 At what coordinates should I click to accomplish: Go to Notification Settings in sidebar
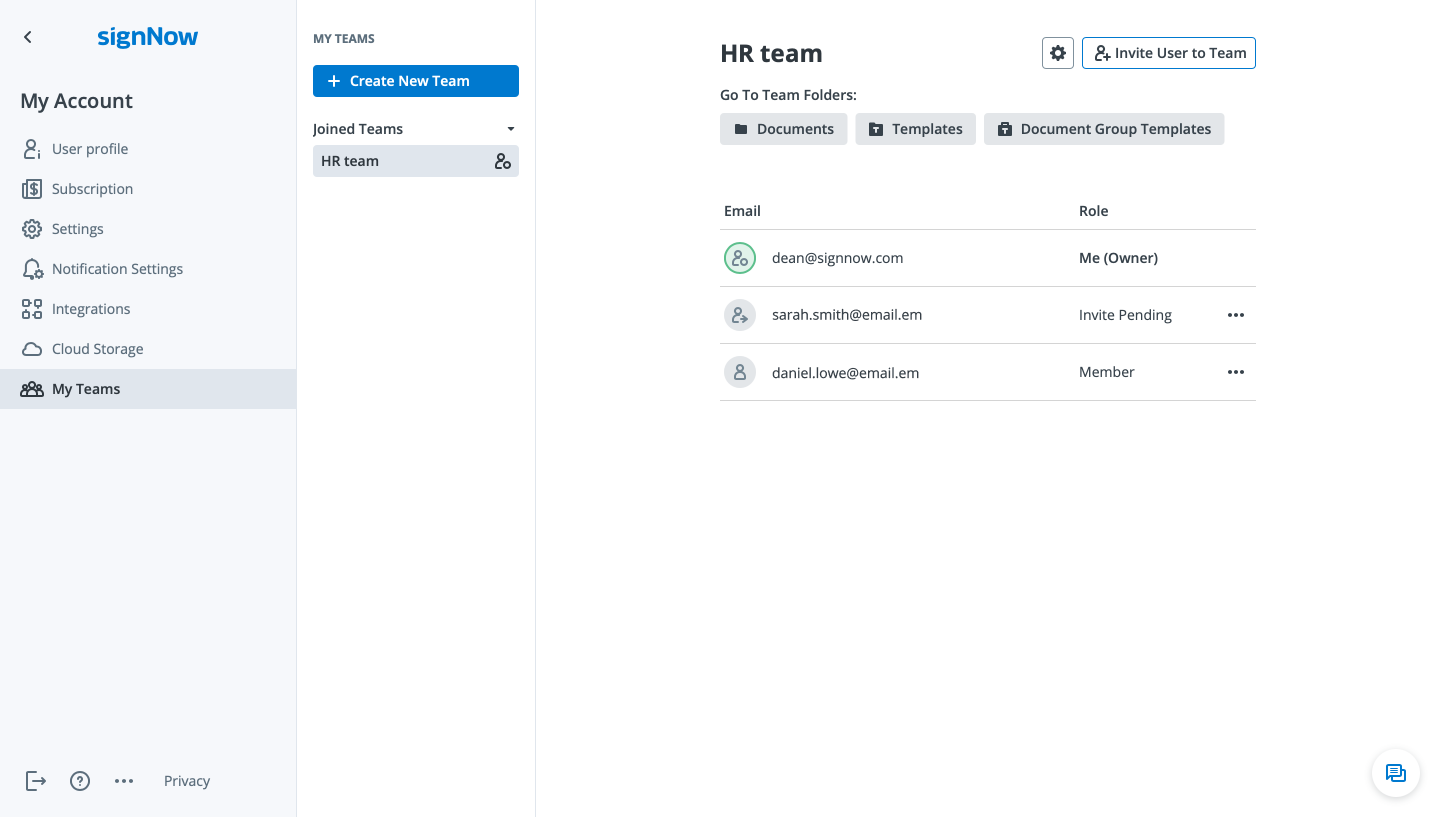[x=117, y=269]
